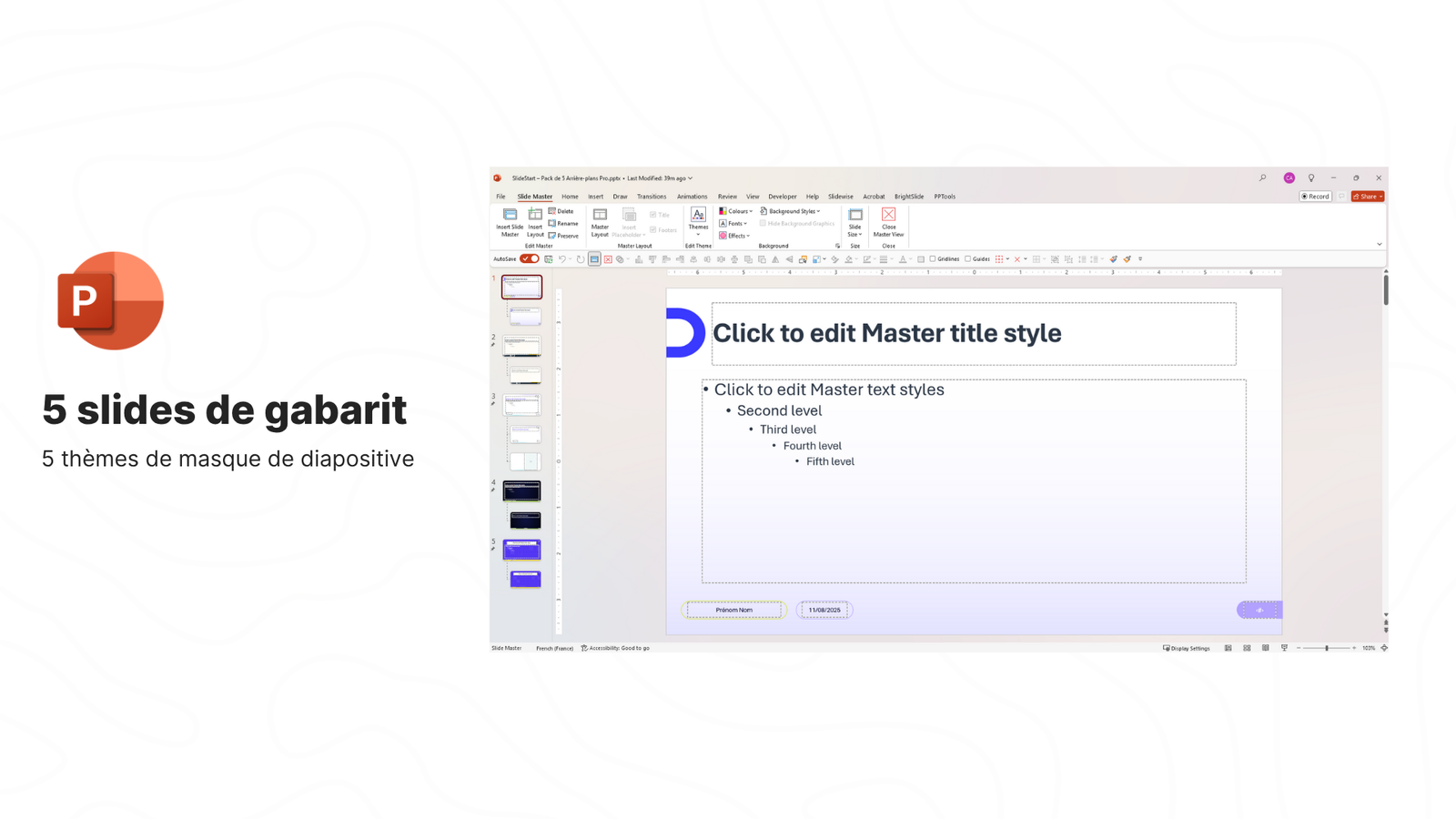Open the File menu

point(500,197)
